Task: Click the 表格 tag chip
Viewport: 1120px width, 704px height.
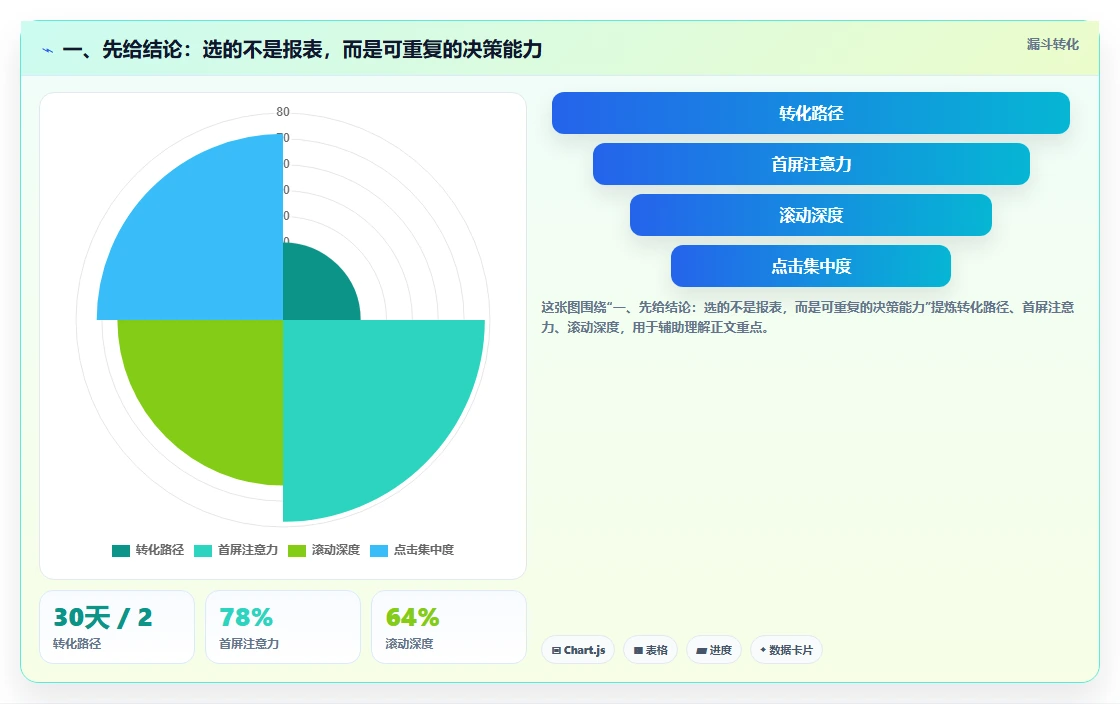Action: point(651,650)
